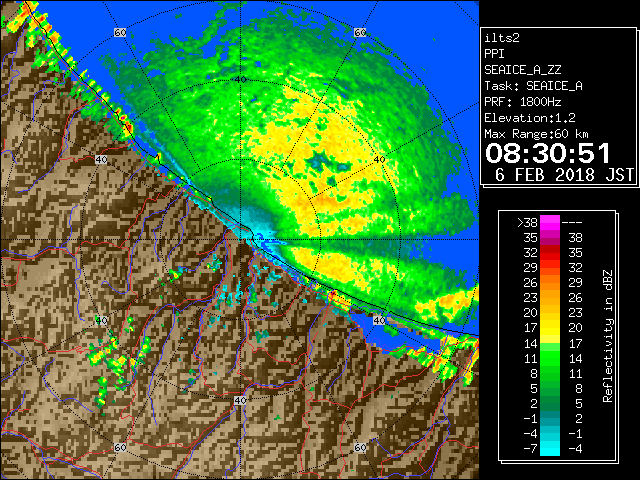The width and height of the screenshot is (640, 480).
Task: Pick the dark green band beside 2
Action: coord(550,403)
